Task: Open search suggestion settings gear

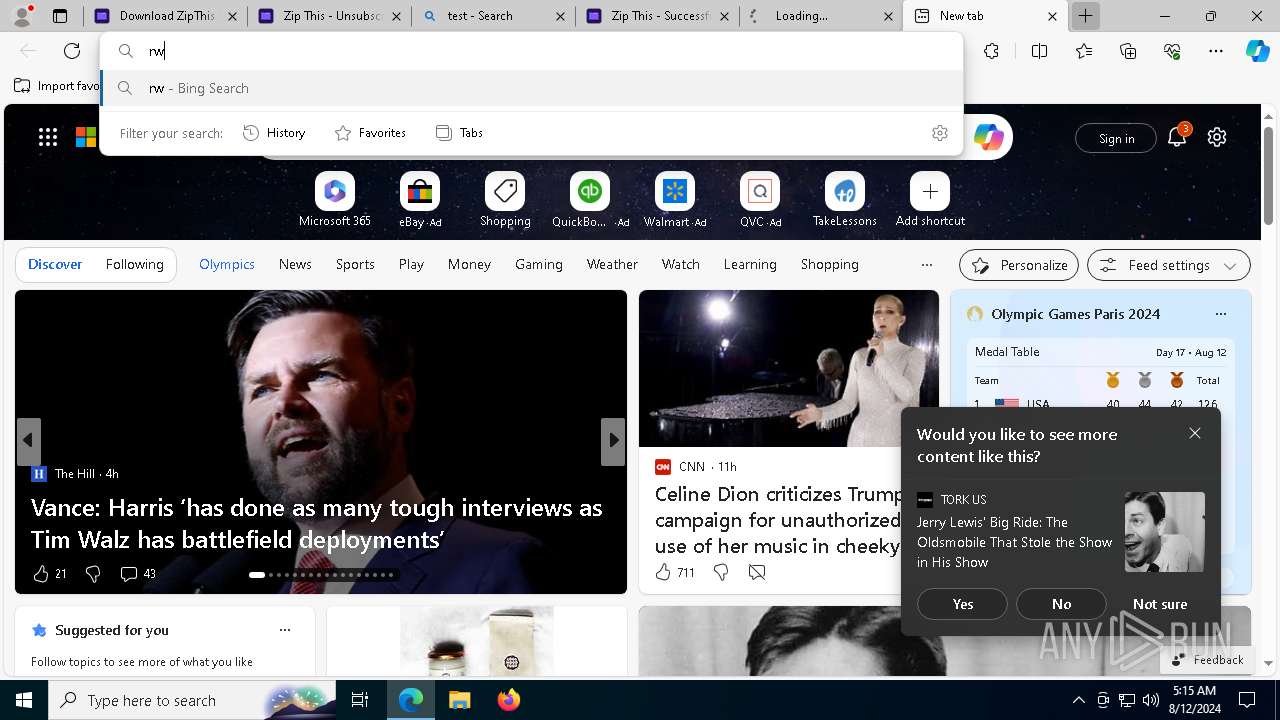Action: pyautogui.click(x=940, y=133)
